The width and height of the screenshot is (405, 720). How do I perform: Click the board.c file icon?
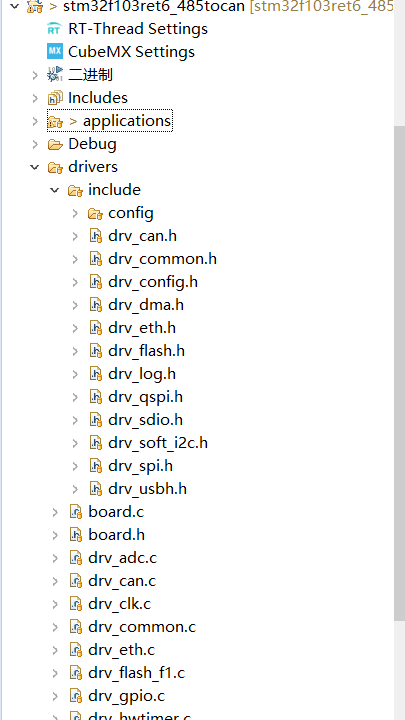click(75, 512)
